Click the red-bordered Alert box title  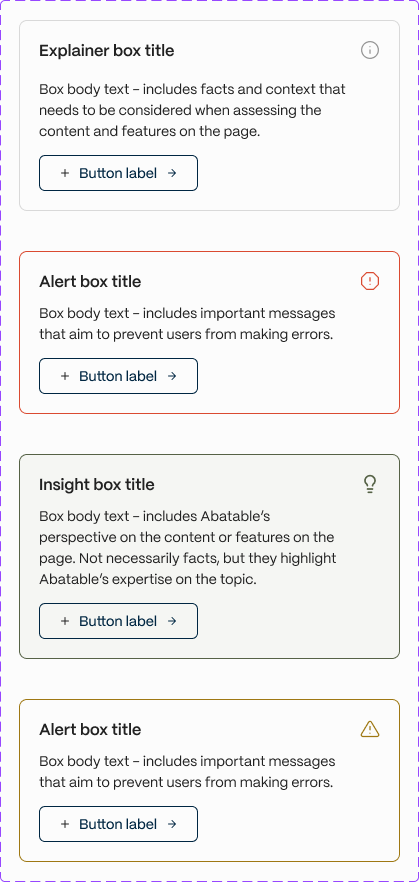click(x=90, y=281)
